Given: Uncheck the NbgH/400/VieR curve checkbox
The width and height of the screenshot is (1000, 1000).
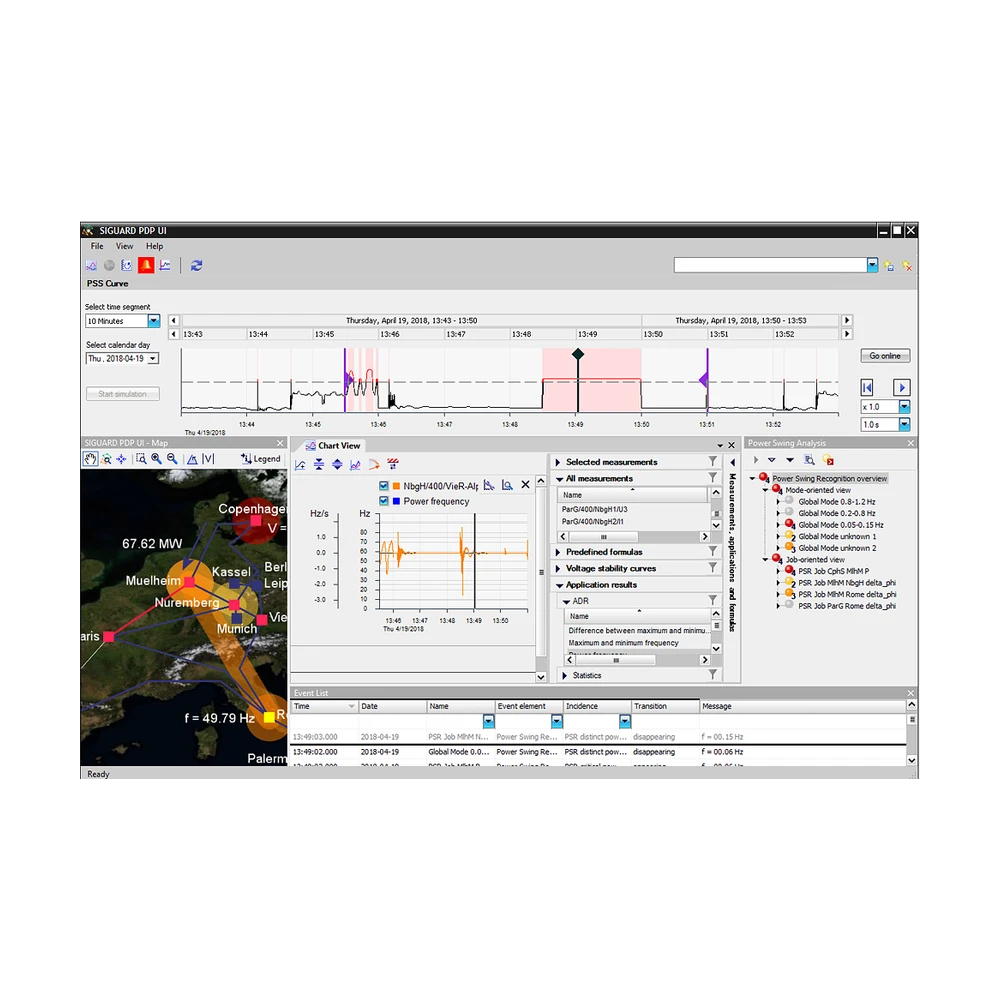Looking at the screenshot, I should [384, 486].
